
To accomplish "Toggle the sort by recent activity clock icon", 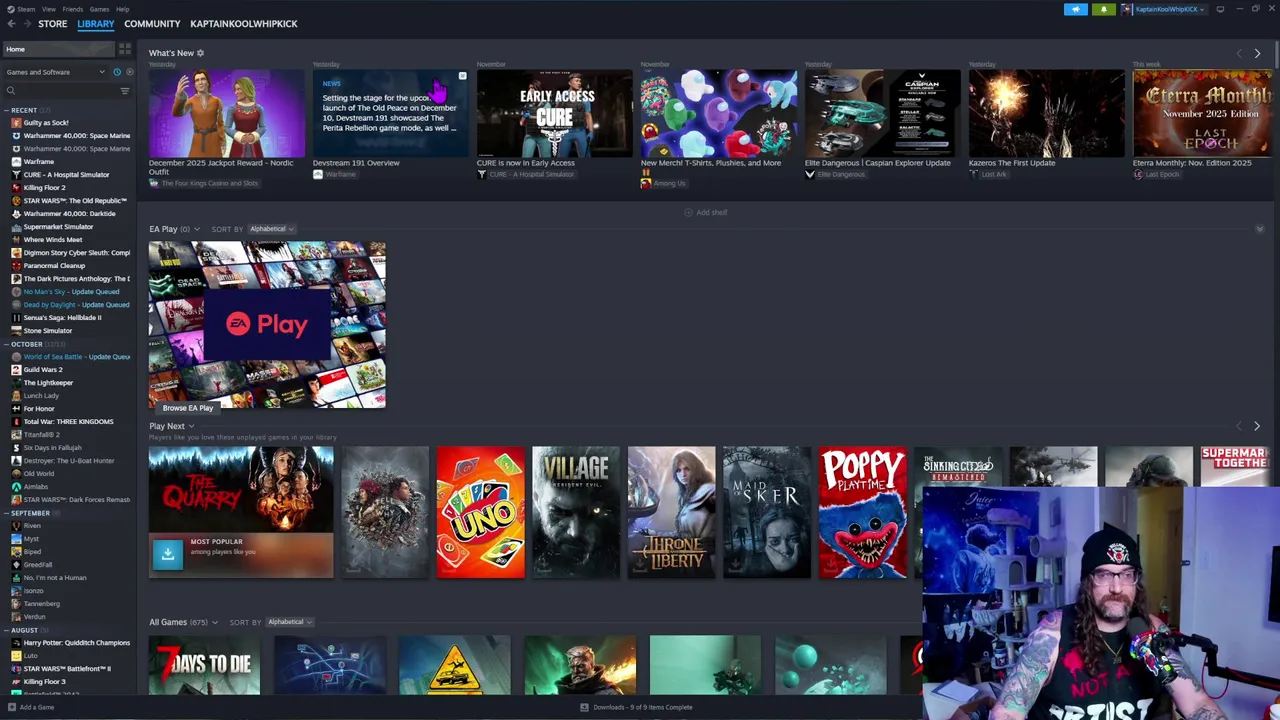I will [x=116, y=72].
